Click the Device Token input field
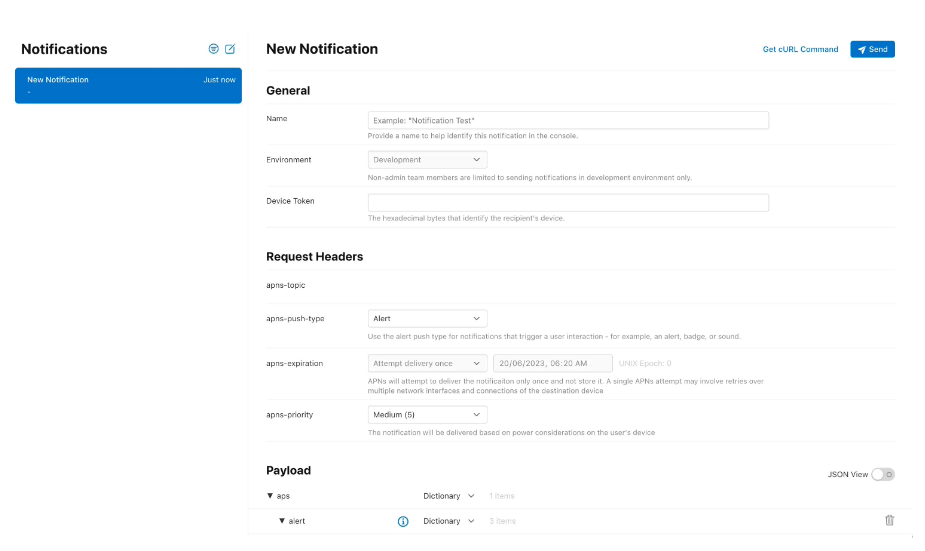Viewport: 925px width, 551px height. coord(568,202)
